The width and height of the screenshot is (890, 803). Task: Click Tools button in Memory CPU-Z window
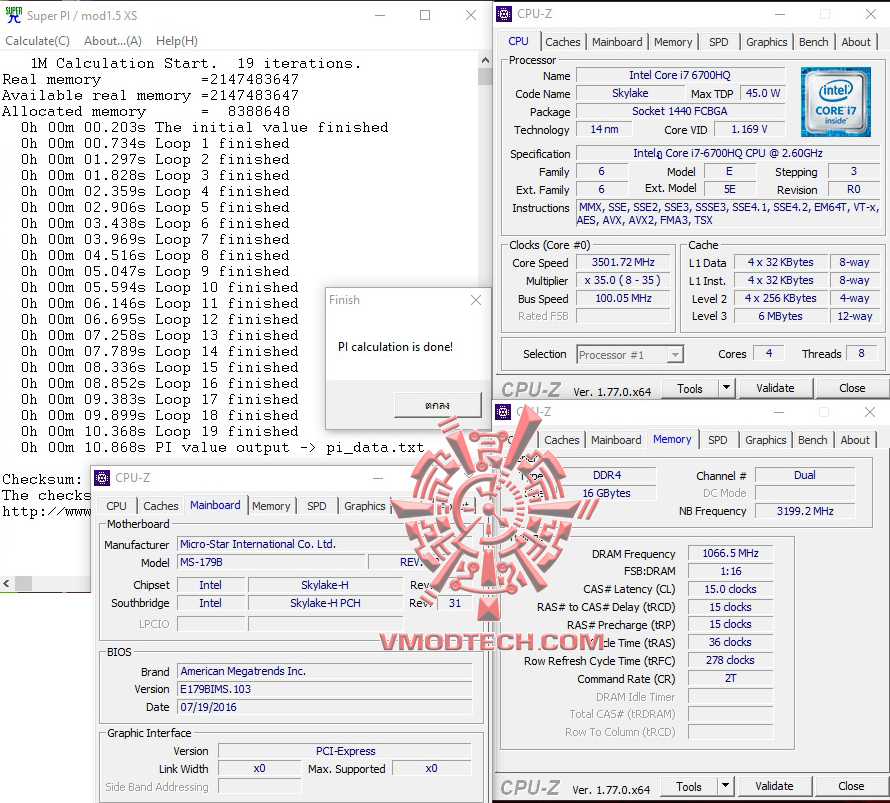click(x=689, y=787)
